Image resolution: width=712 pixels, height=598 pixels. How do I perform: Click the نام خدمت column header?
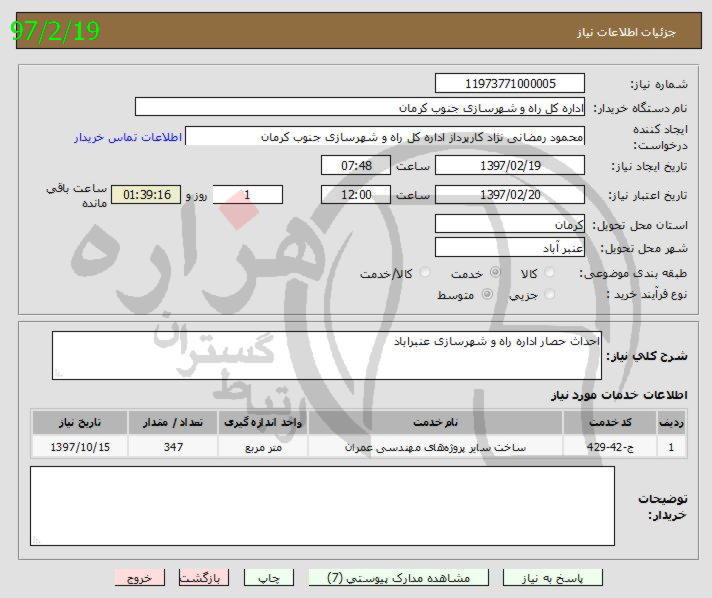(x=435, y=423)
